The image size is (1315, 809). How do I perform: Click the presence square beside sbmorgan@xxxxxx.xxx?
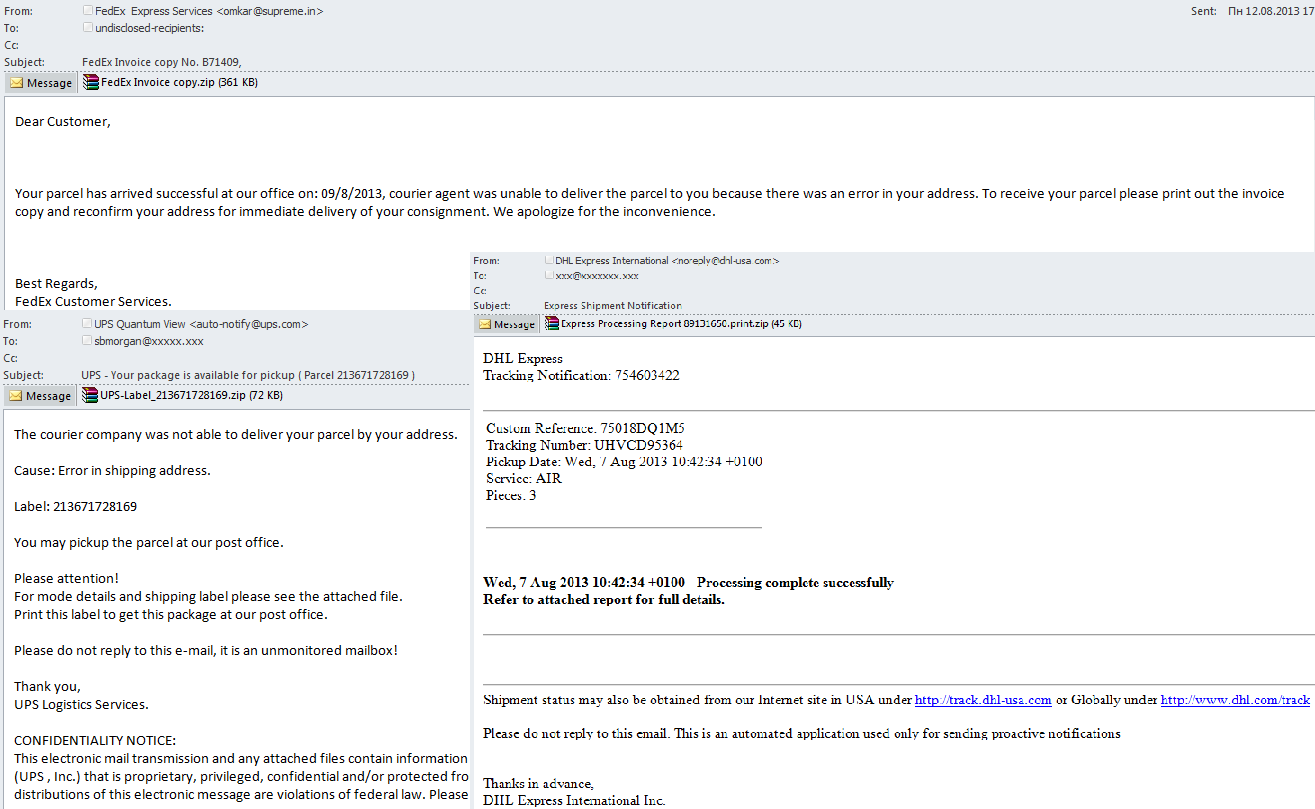point(88,341)
